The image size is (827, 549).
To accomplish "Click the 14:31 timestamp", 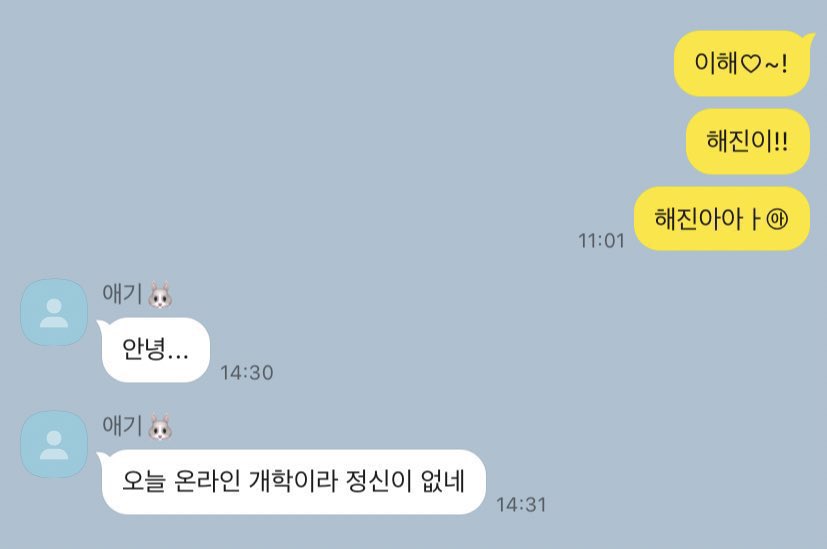I will click(x=521, y=504).
